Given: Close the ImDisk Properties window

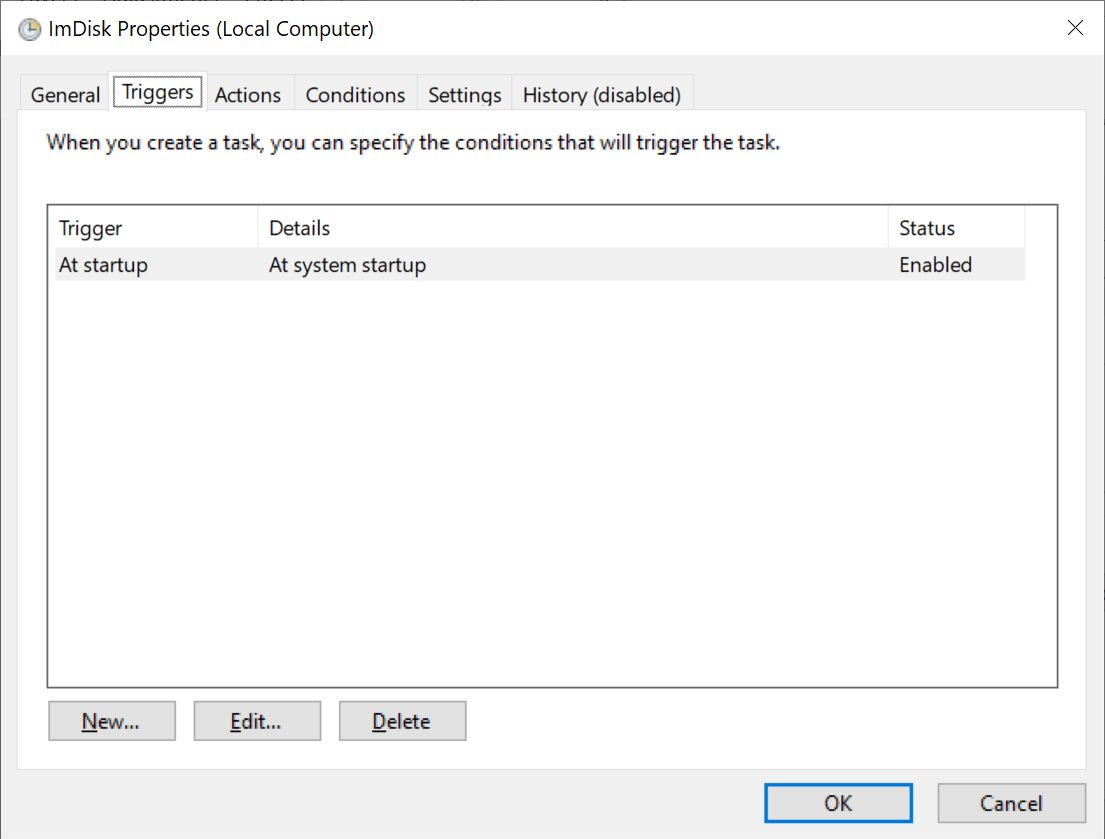Looking at the screenshot, I should point(1075,28).
